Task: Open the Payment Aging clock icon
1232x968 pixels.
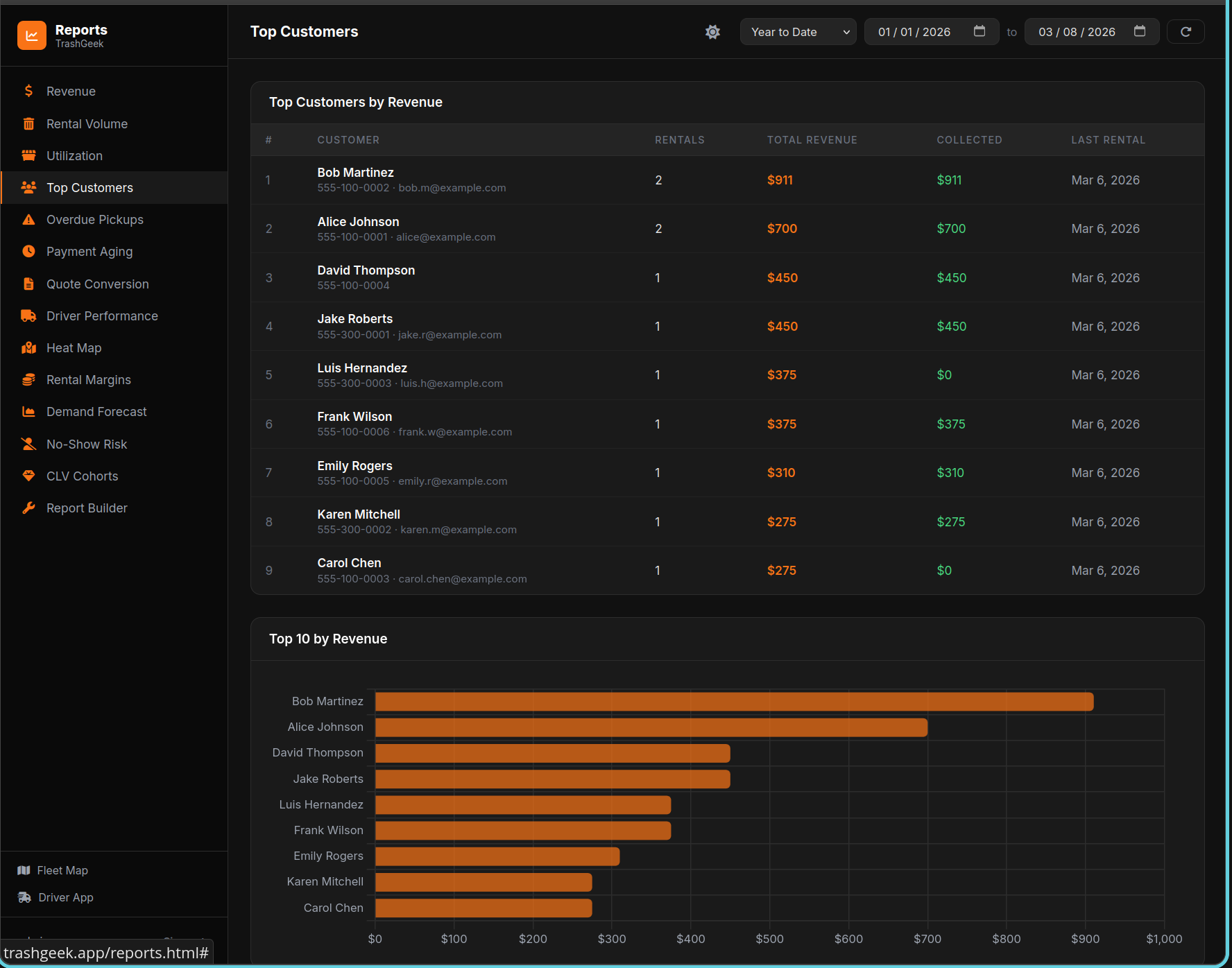Action: (28, 251)
